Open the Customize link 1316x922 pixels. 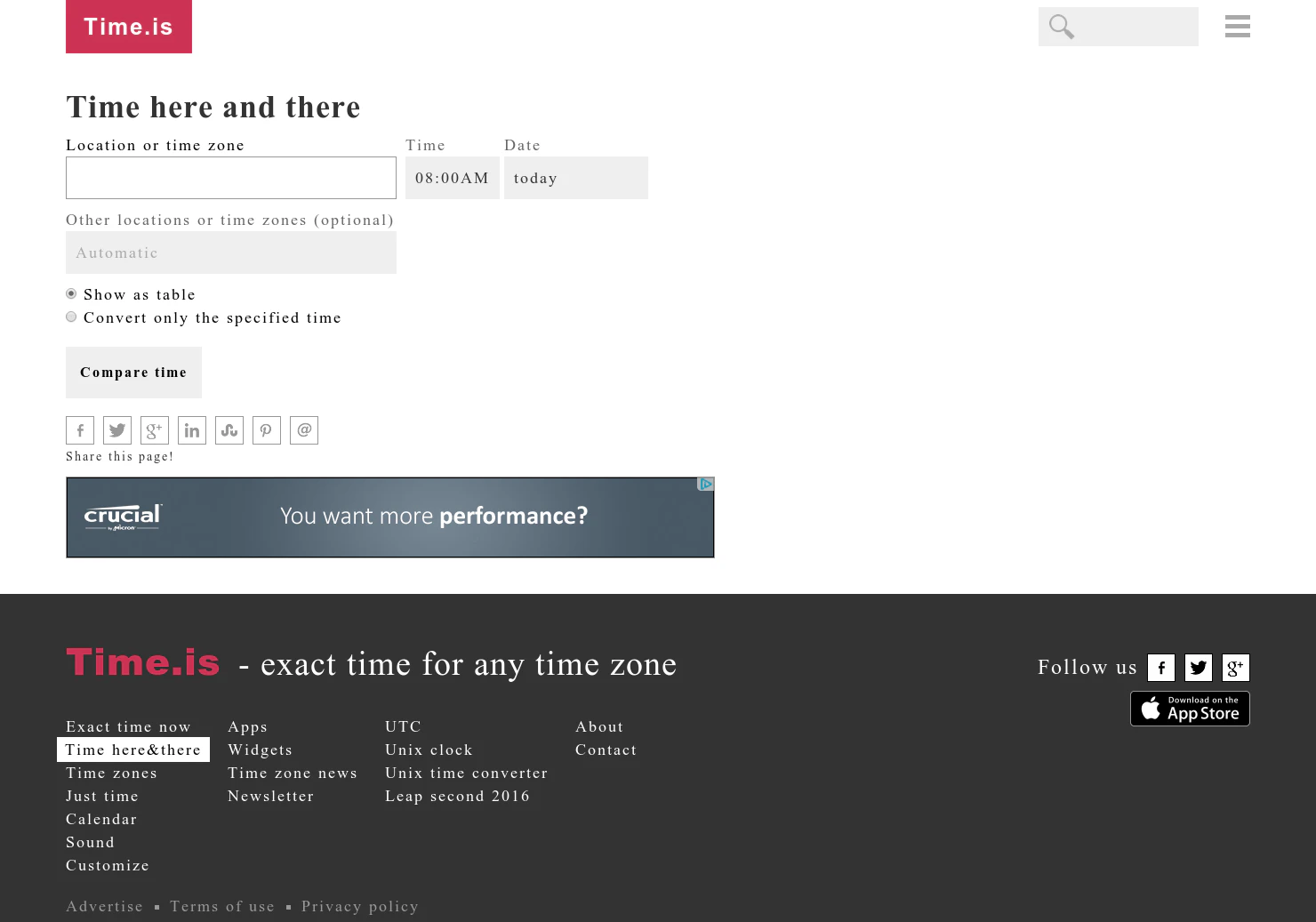[108, 865]
